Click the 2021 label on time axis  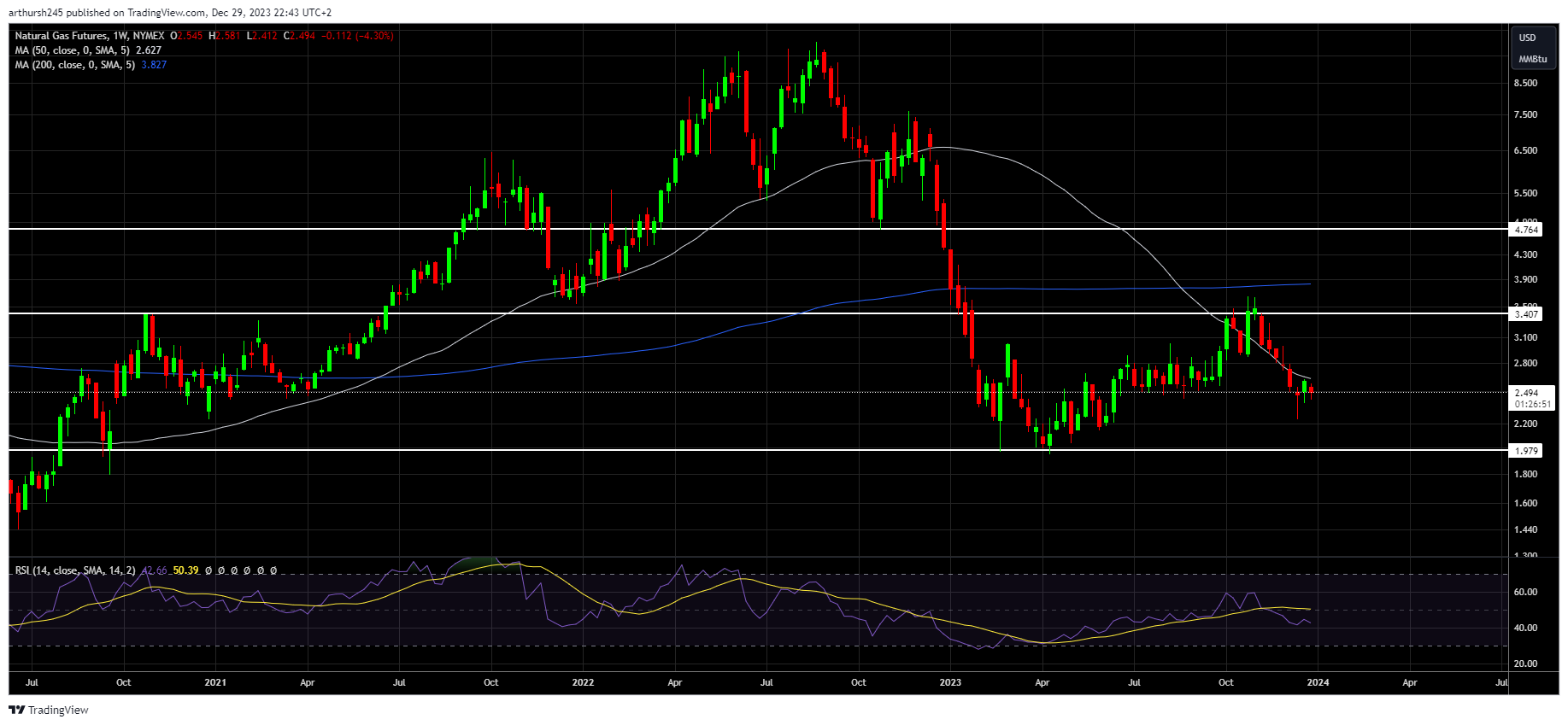215,682
